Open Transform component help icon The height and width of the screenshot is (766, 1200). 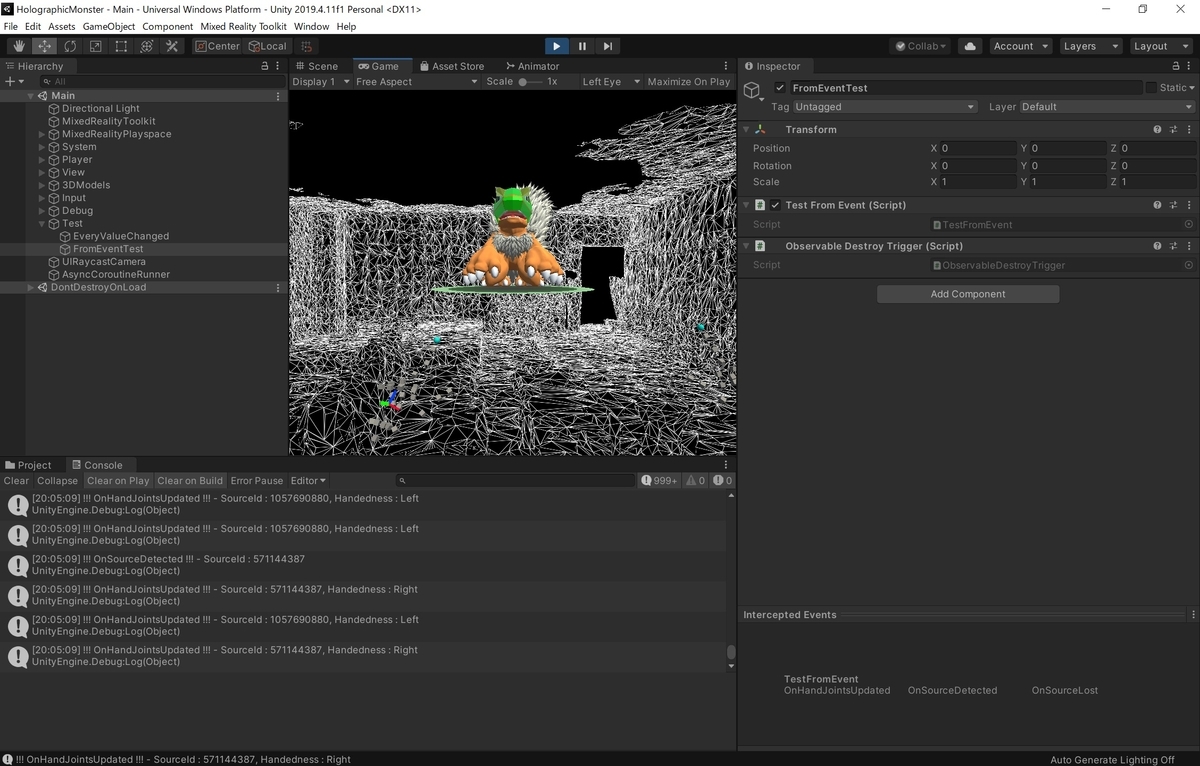(1157, 130)
